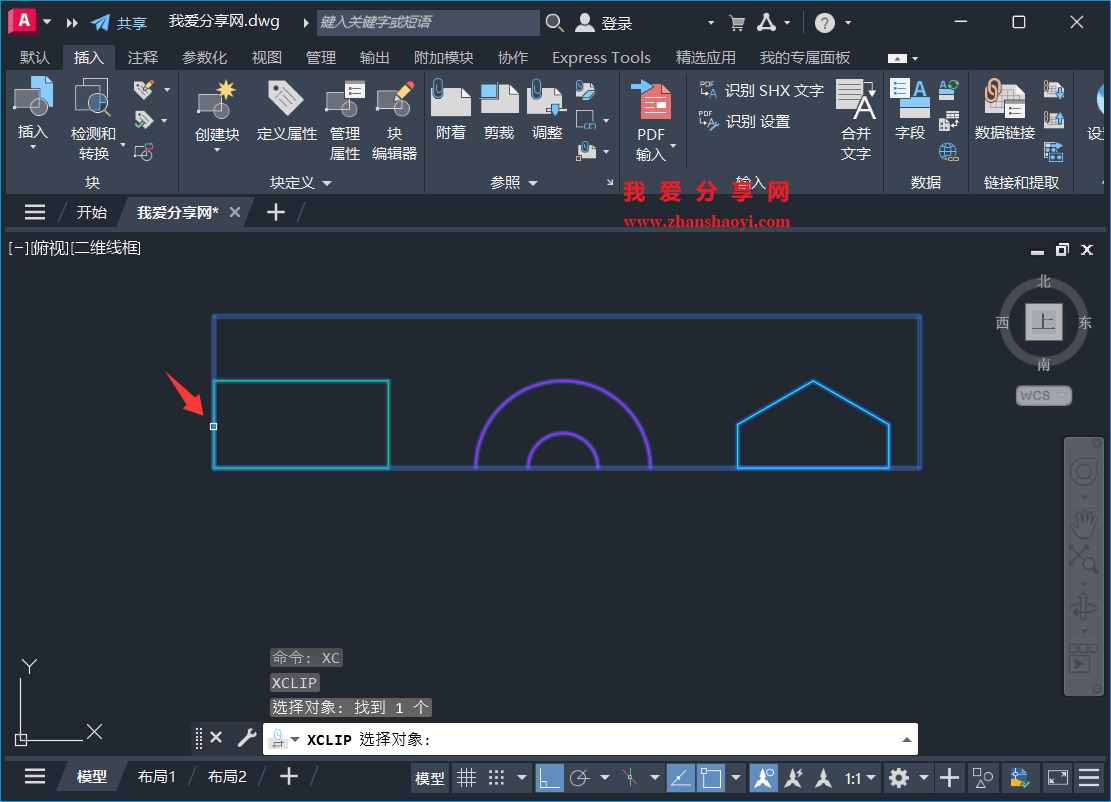Expand the 参照 panel dropdown
Image resolution: width=1111 pixels, height=802 pixels.
pos(532,182)
